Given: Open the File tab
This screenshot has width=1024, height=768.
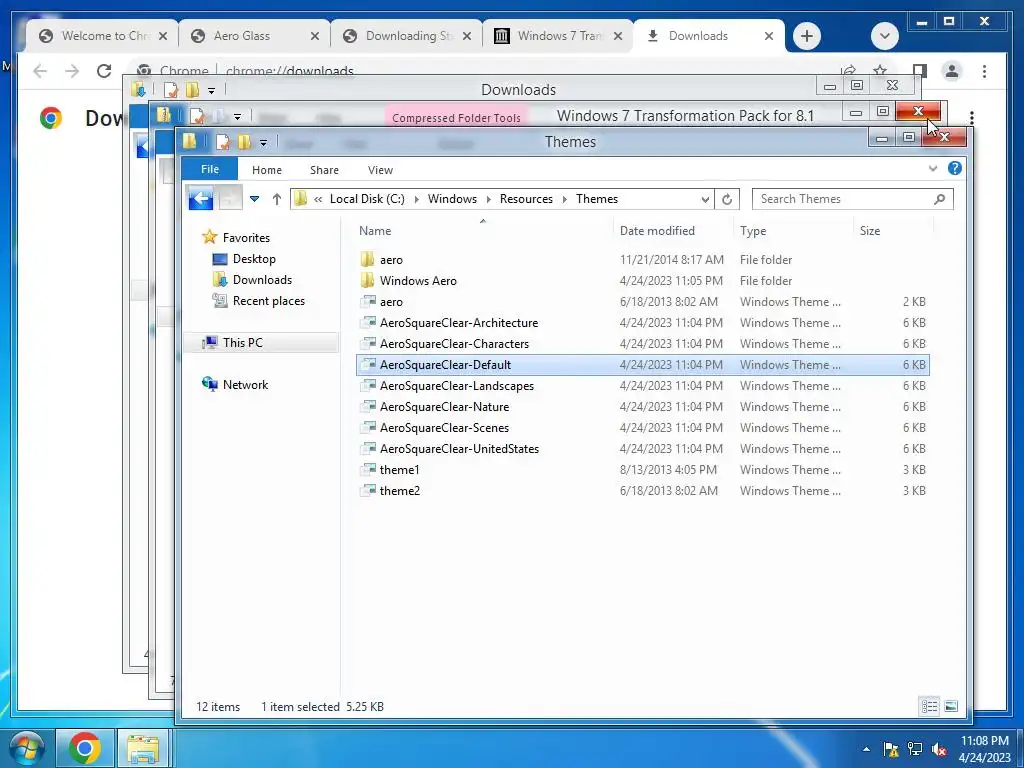Looking at the screenshot, I should (210, 169).
